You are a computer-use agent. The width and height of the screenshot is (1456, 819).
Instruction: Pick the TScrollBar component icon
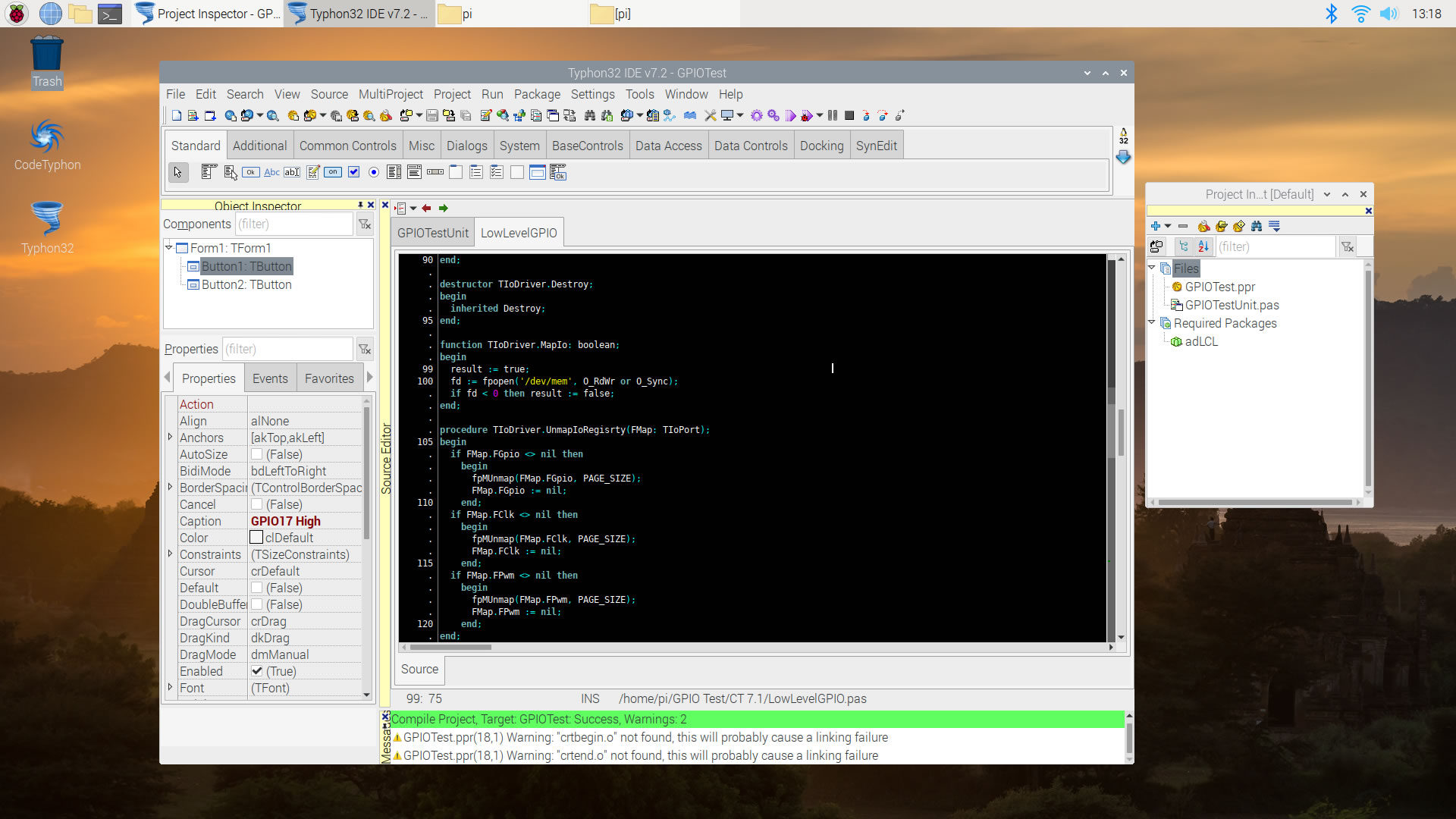click(x=435, y=172)
